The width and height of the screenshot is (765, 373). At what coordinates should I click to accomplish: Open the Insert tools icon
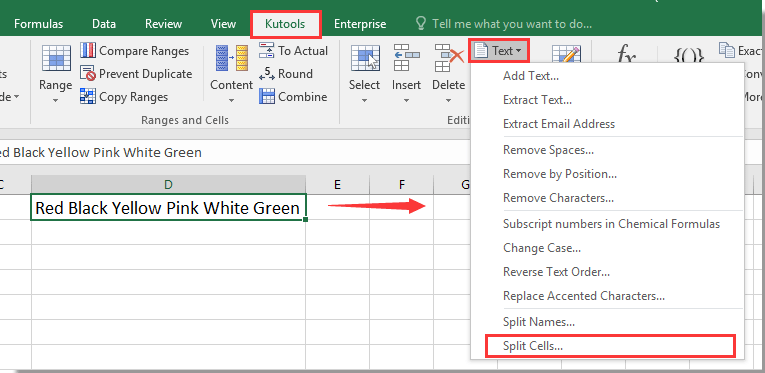tap(406, 58)
